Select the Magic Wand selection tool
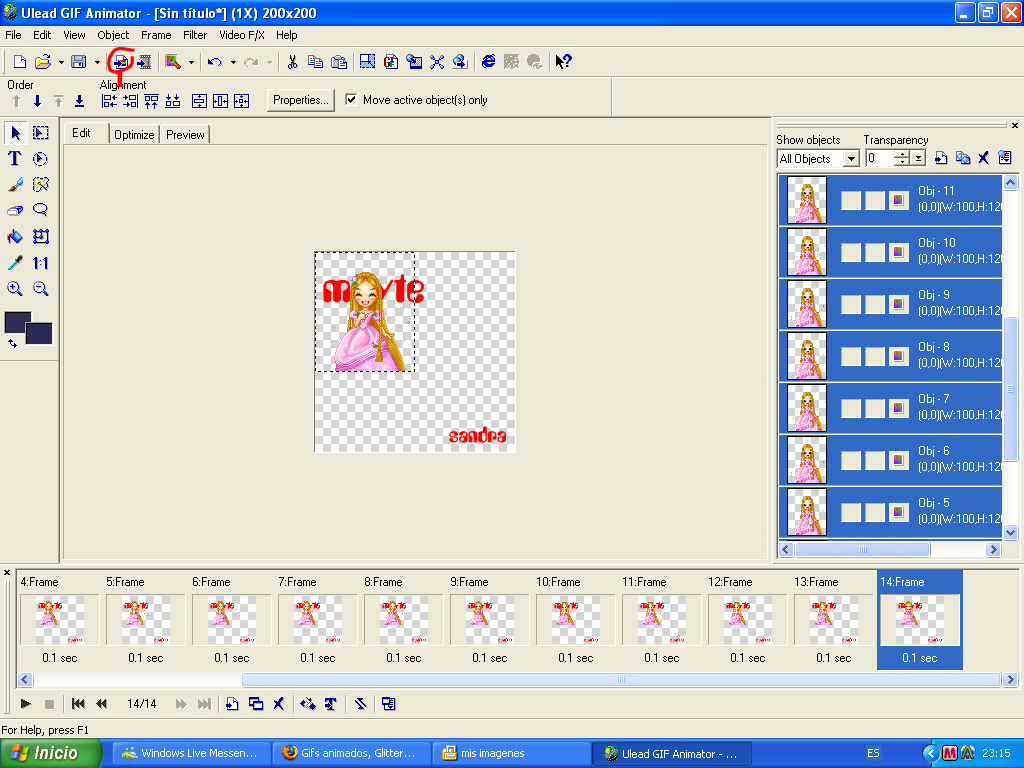The height and width of the screenshot is (768, 1024). coord(41,185)
